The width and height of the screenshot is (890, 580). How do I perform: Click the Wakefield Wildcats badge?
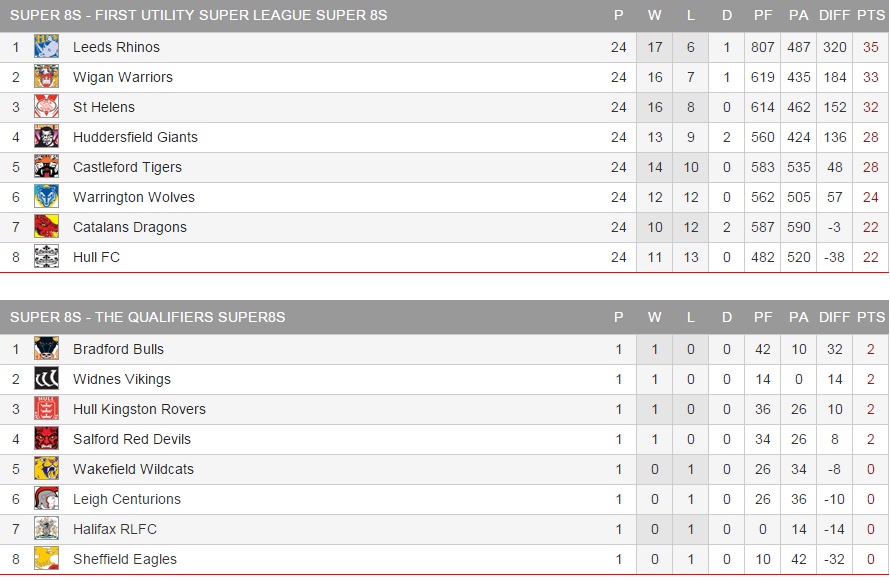pyautogui.click(x=46, y=469)
